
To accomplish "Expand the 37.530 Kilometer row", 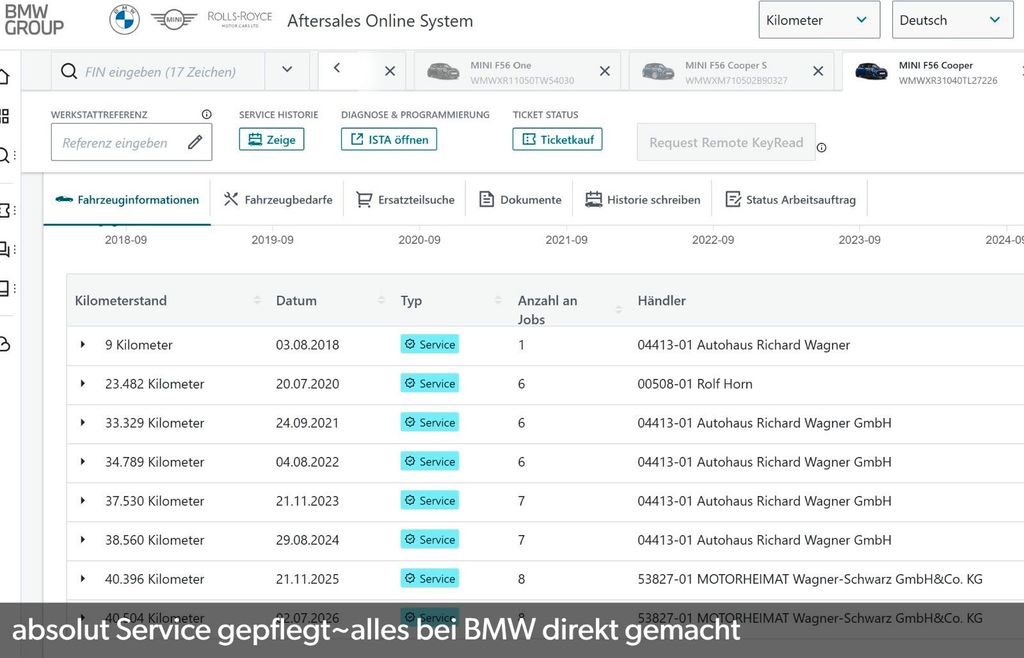I will click(x=83, y=501).
